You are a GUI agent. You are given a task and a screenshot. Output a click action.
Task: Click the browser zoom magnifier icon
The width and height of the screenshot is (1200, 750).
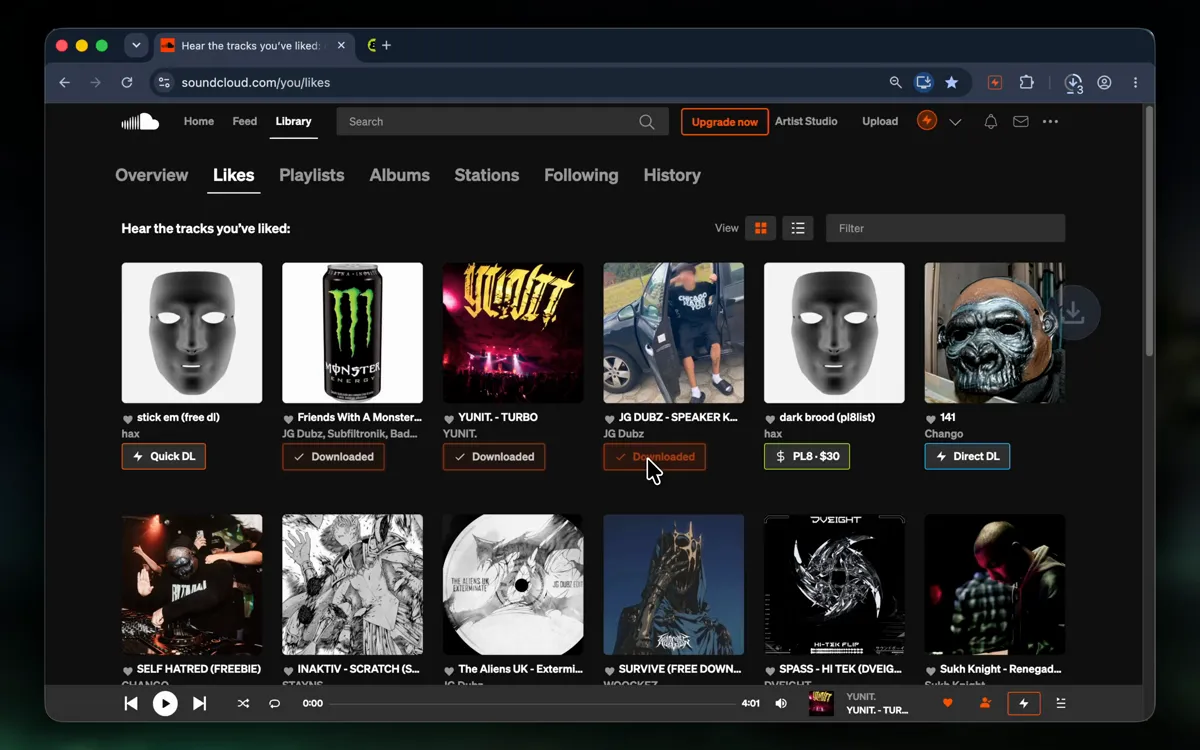[896, 83]
